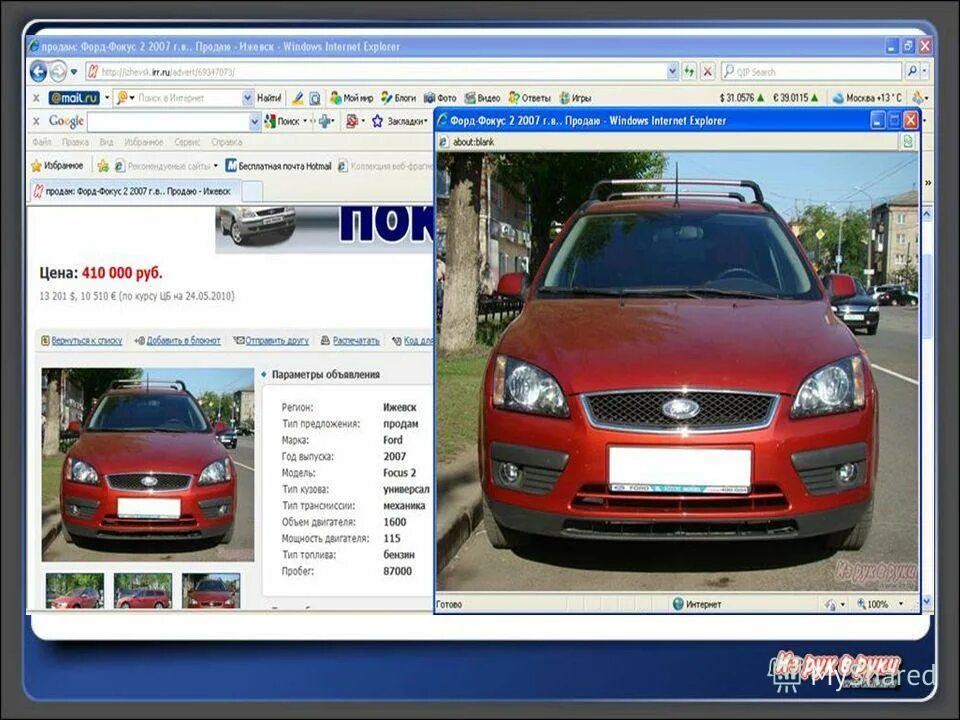This screenshot has width=960, height=720.
Task: Click the Google toolbar search field
Action: tap(168, 122)
